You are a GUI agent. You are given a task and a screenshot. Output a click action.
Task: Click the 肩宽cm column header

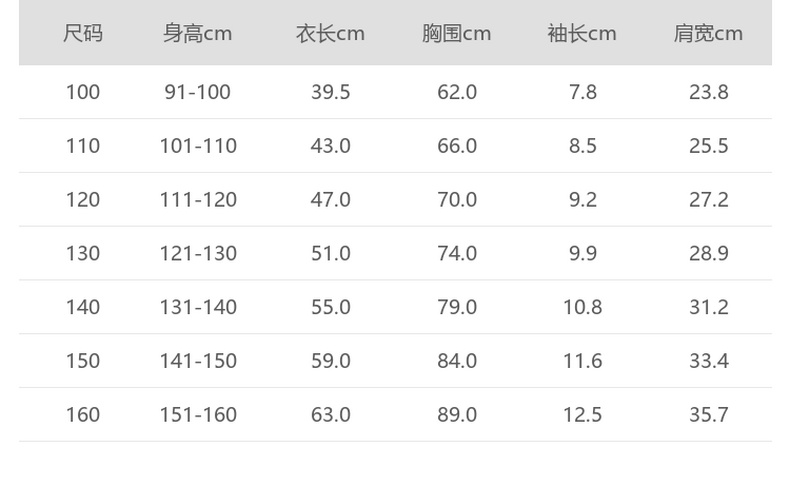pyautogui.click(x=708, y=33)
